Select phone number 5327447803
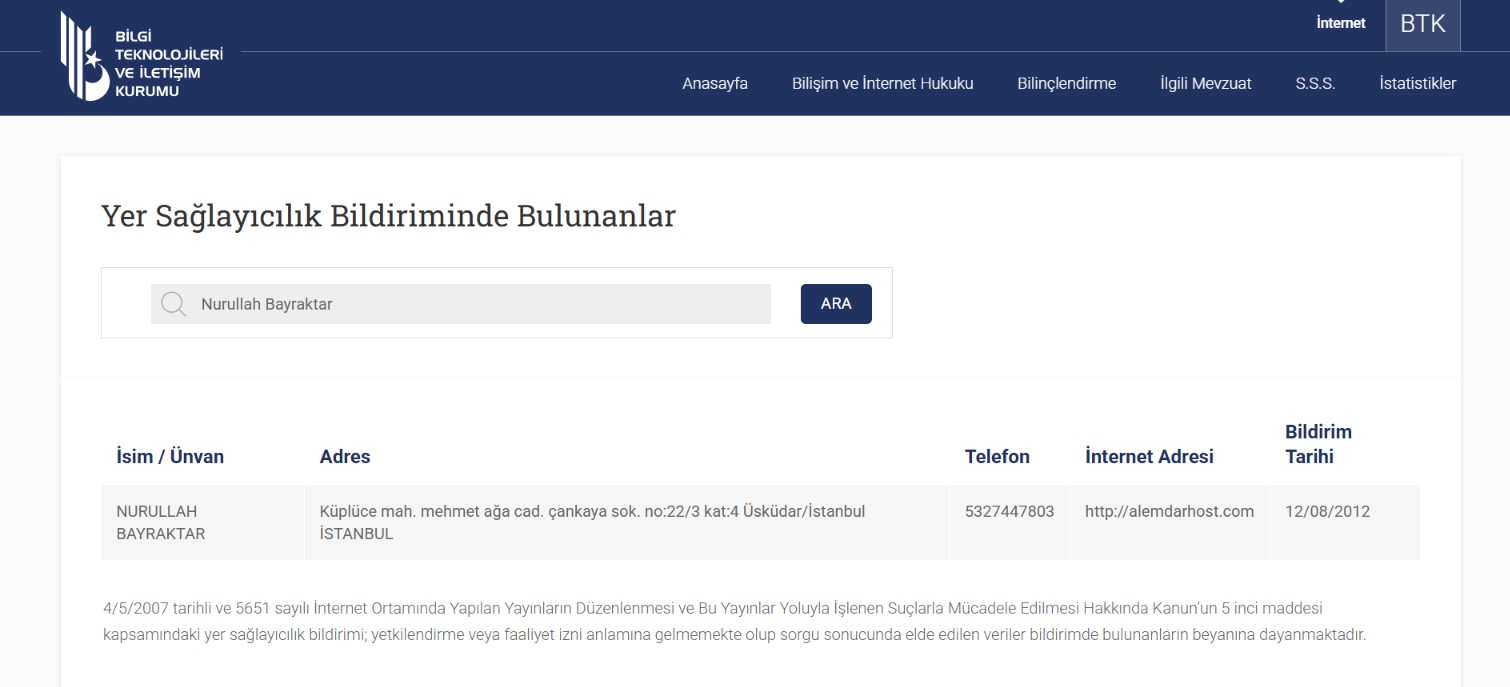This screenshot has width=1510, height=687. pyautogui.click(x=1009, y=511)
